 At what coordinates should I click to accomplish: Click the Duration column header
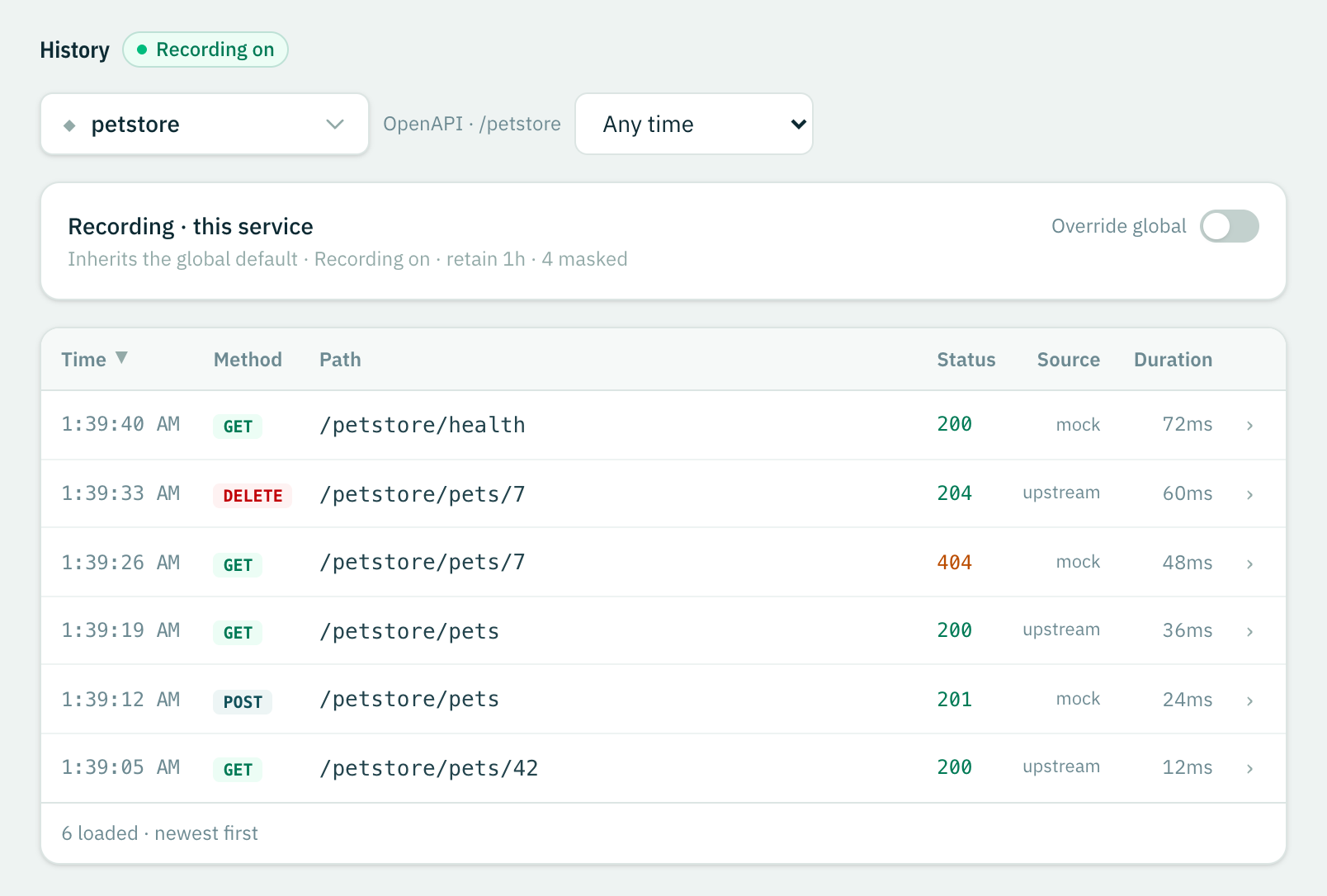coord(1173,360)
